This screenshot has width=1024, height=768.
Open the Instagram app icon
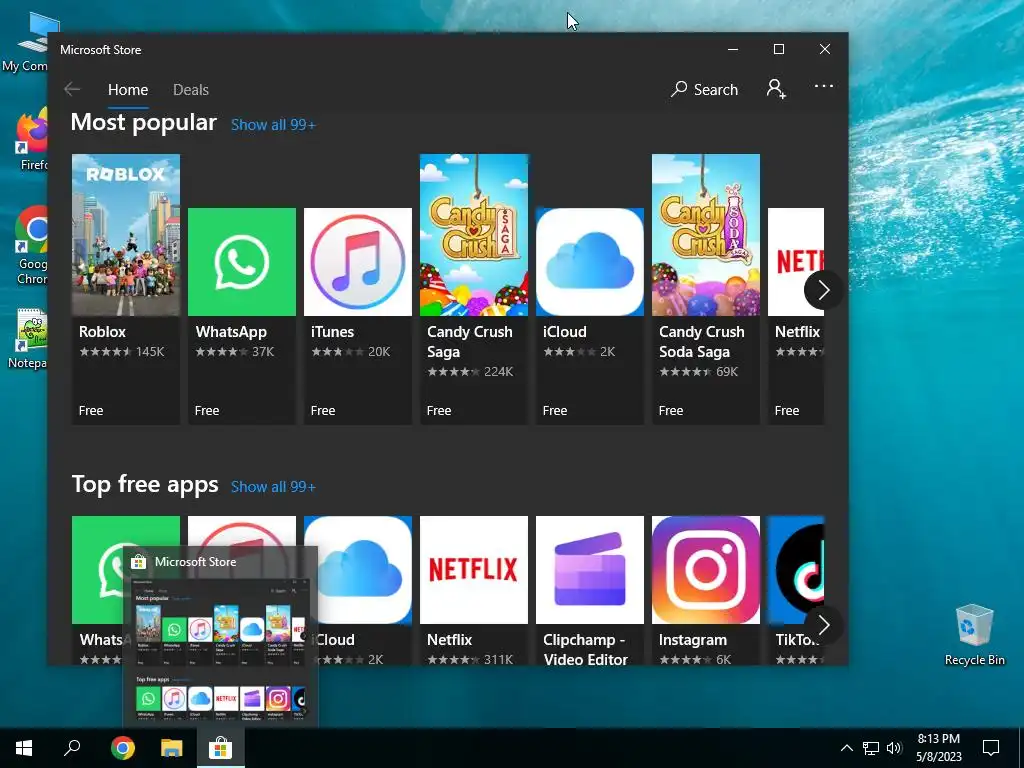(705, 569)
